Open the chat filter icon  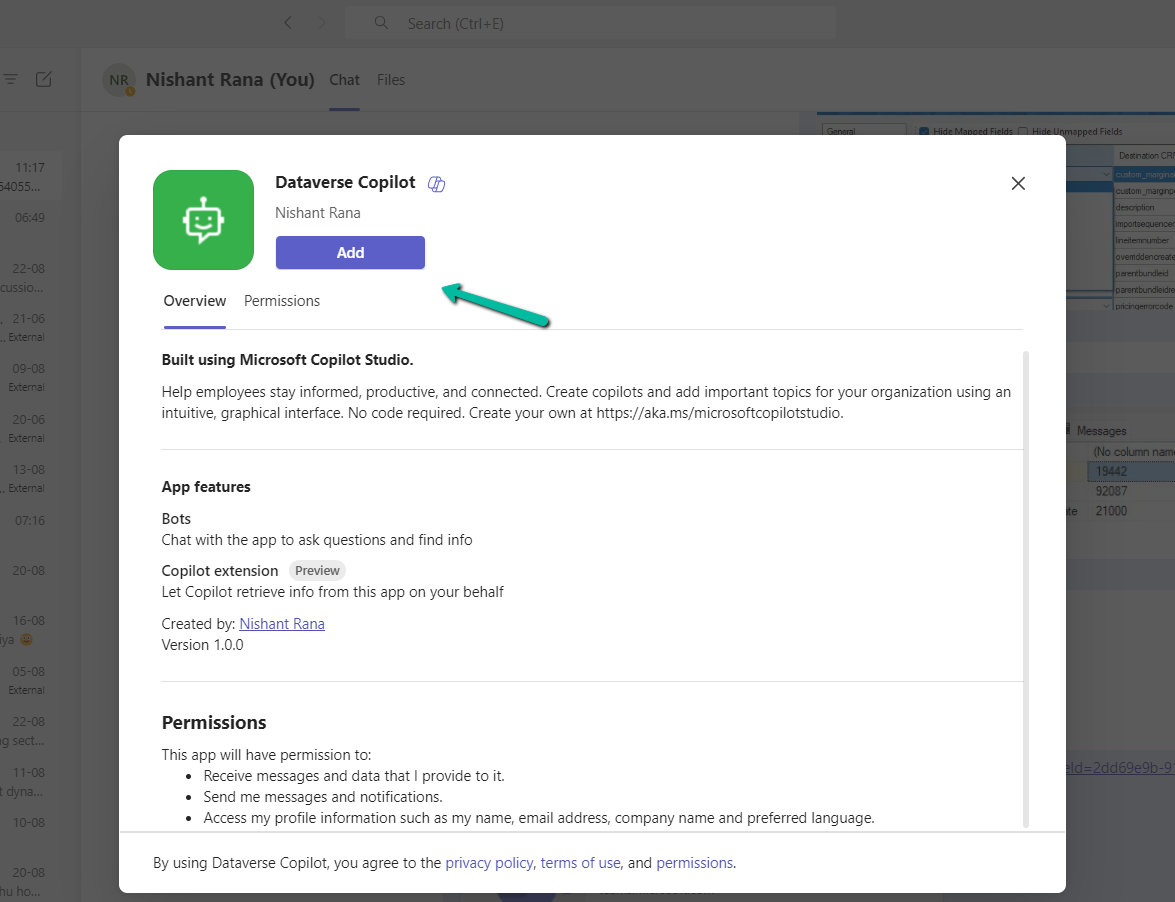pyautogui.click(x=11, y=78)
